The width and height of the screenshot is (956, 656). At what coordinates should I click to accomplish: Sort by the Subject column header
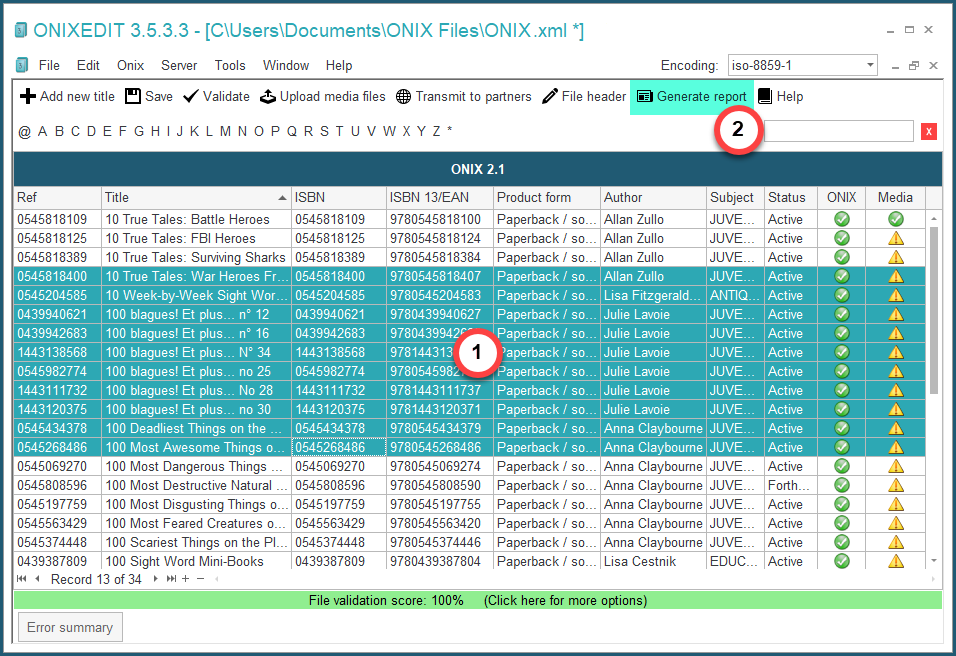pos(735,197)
